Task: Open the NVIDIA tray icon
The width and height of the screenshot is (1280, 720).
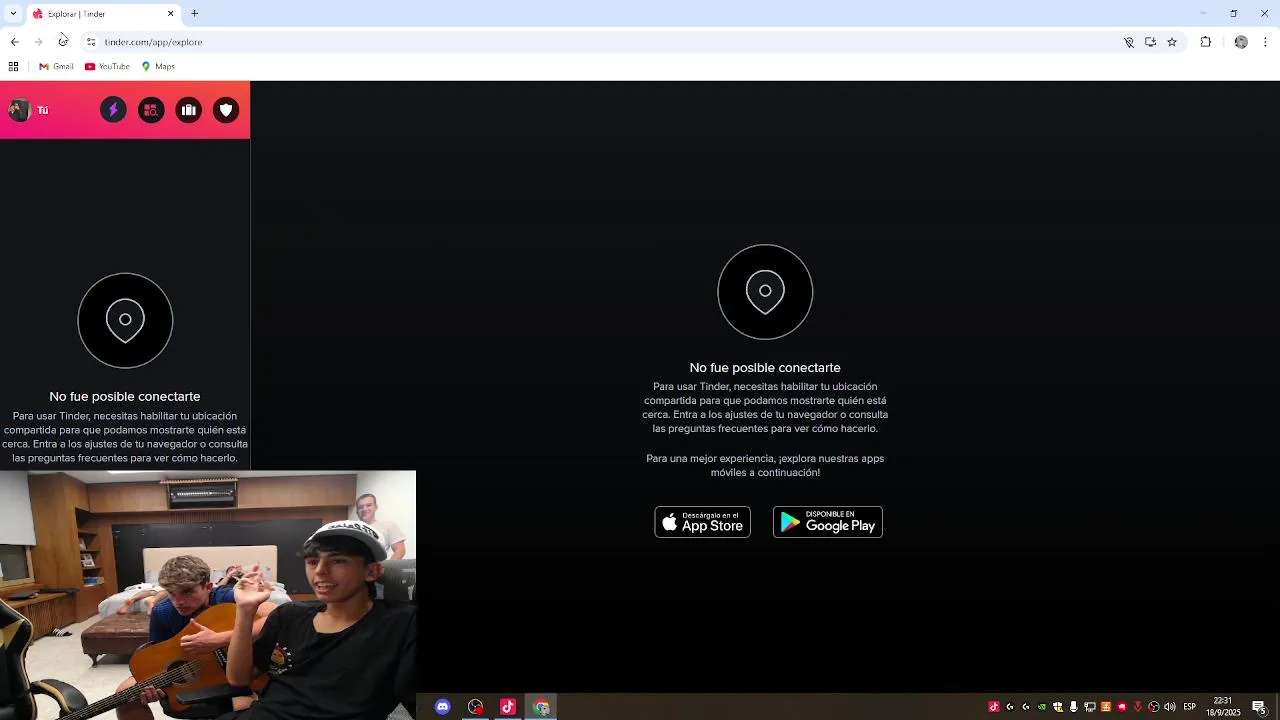Action: [1042, 707]
